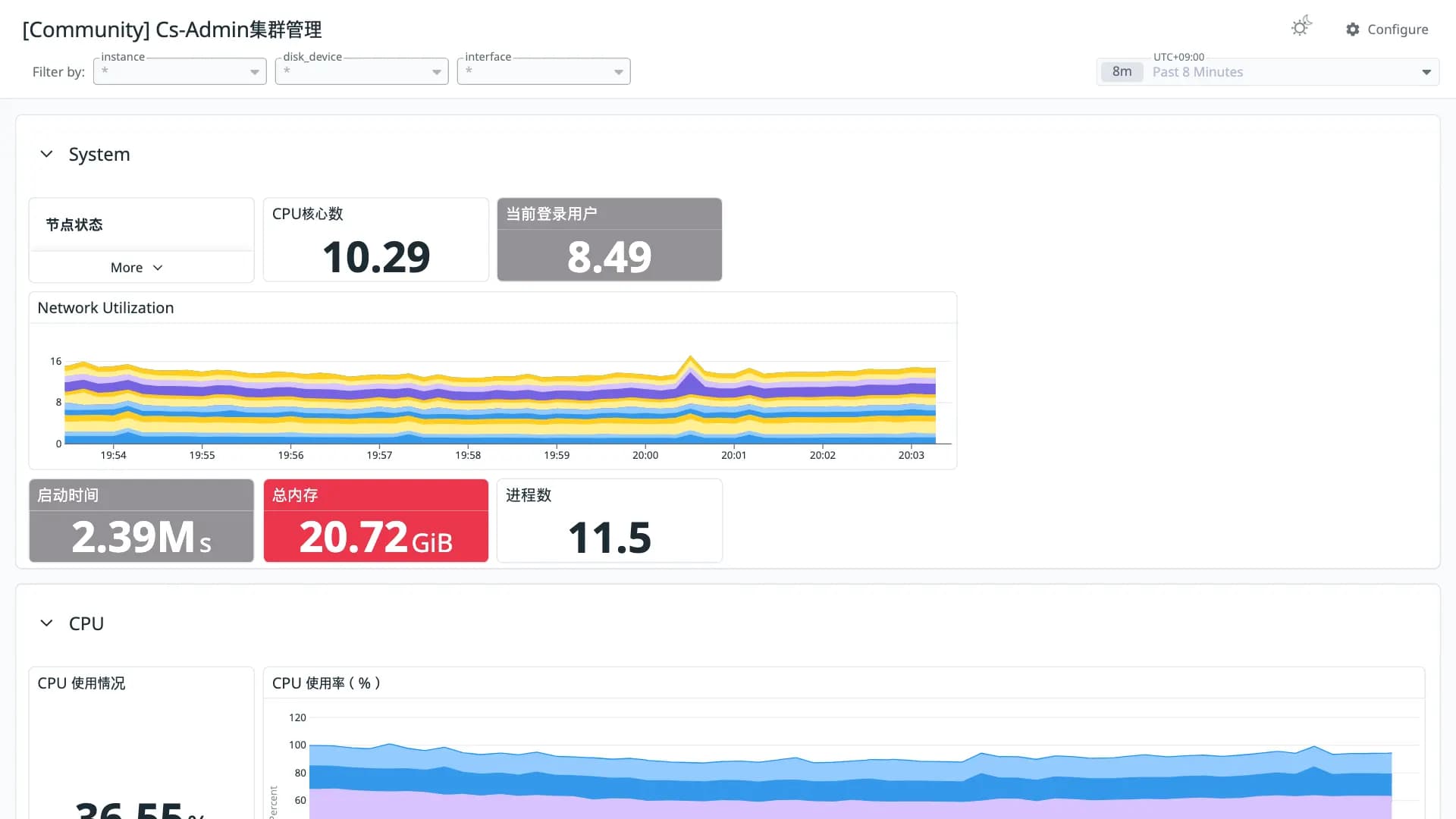Collapse the System section chevron
Viewport: 1456px width, 819px height.
[x=46, y=154]
